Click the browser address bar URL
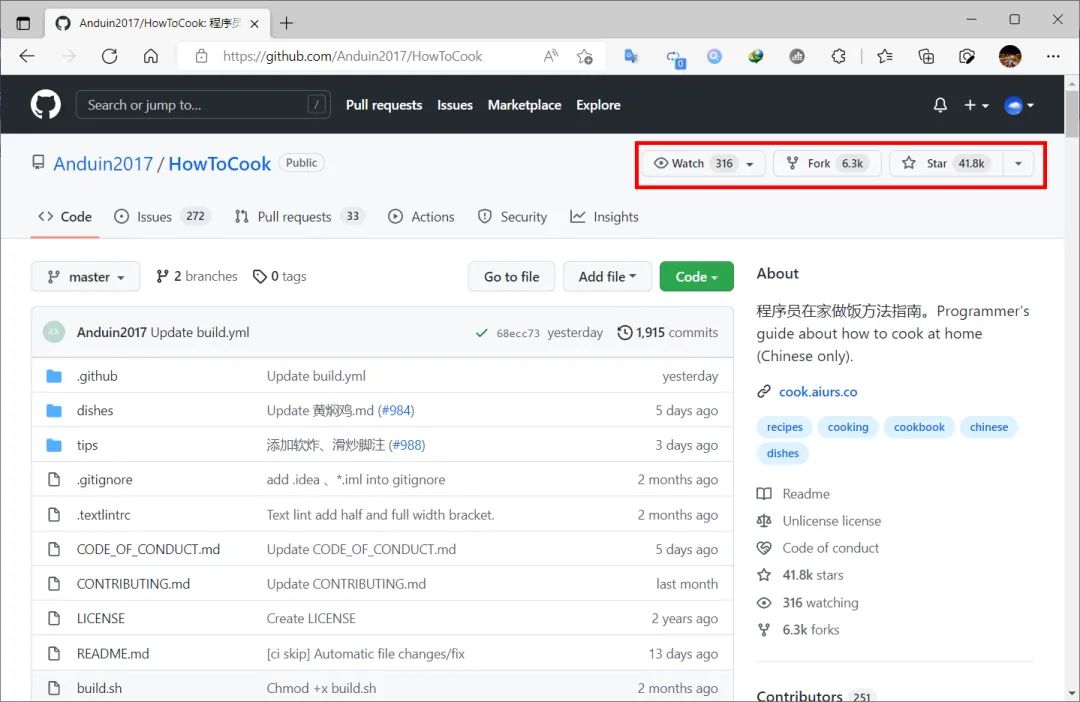This screenshot has height=702, width=1080. tap(353, 56)
